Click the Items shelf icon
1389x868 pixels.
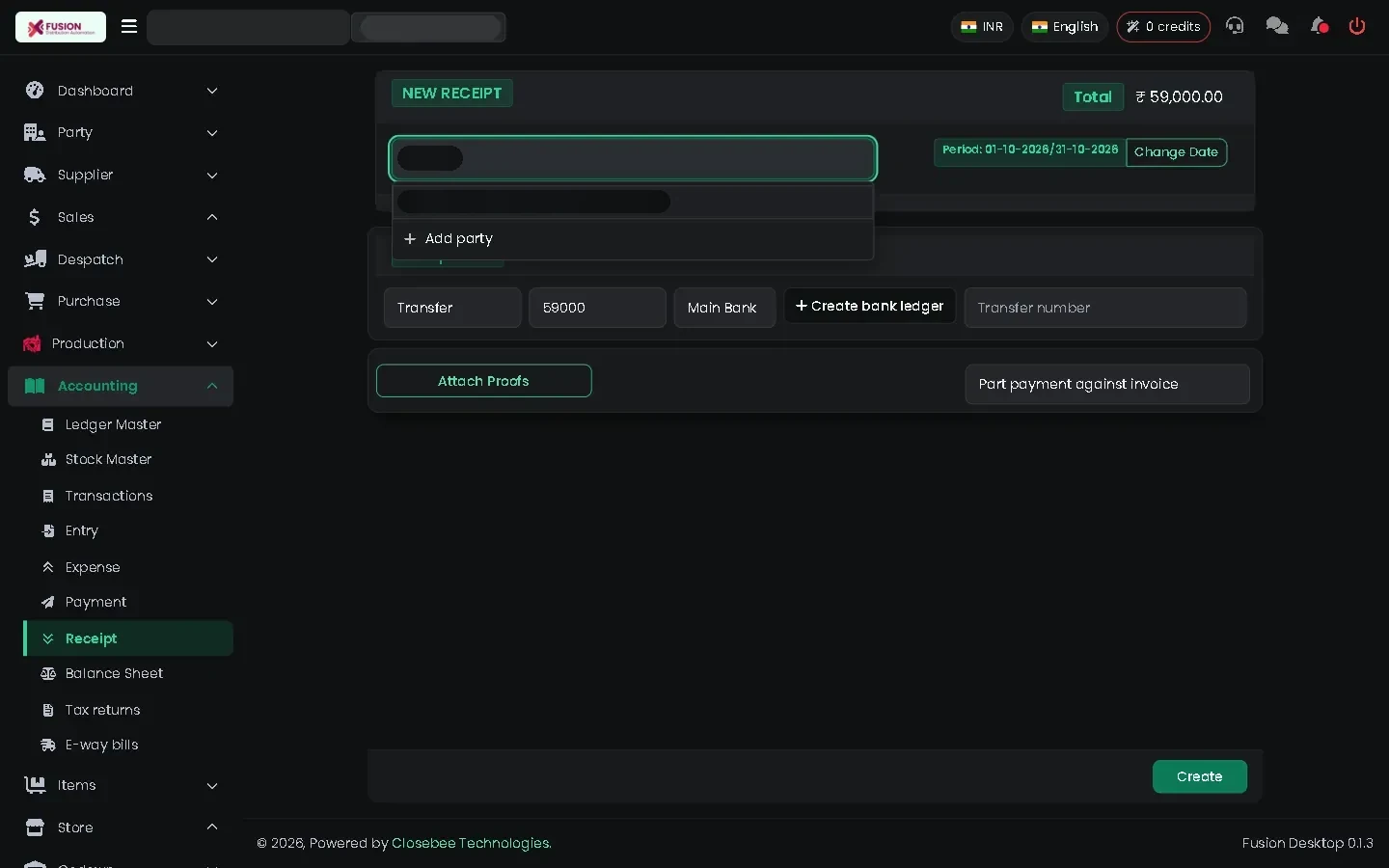[35, 785]
